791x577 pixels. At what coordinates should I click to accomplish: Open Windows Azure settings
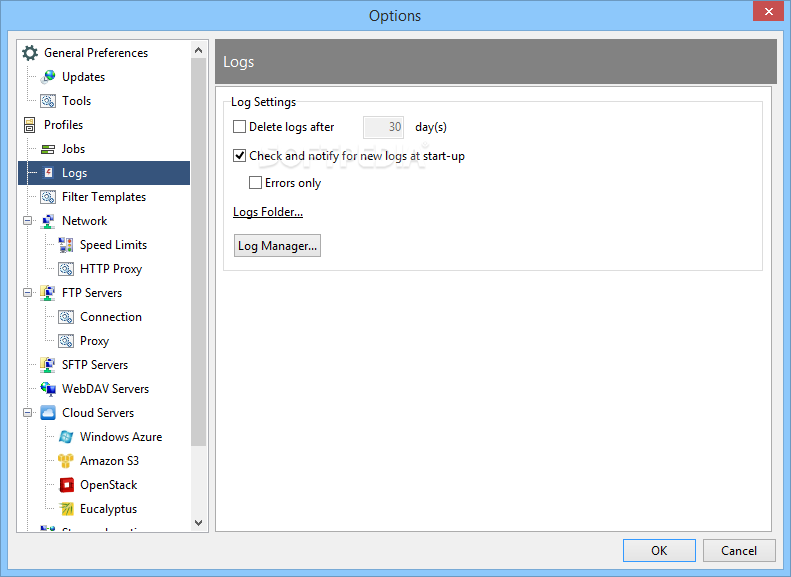click(121, 437)
